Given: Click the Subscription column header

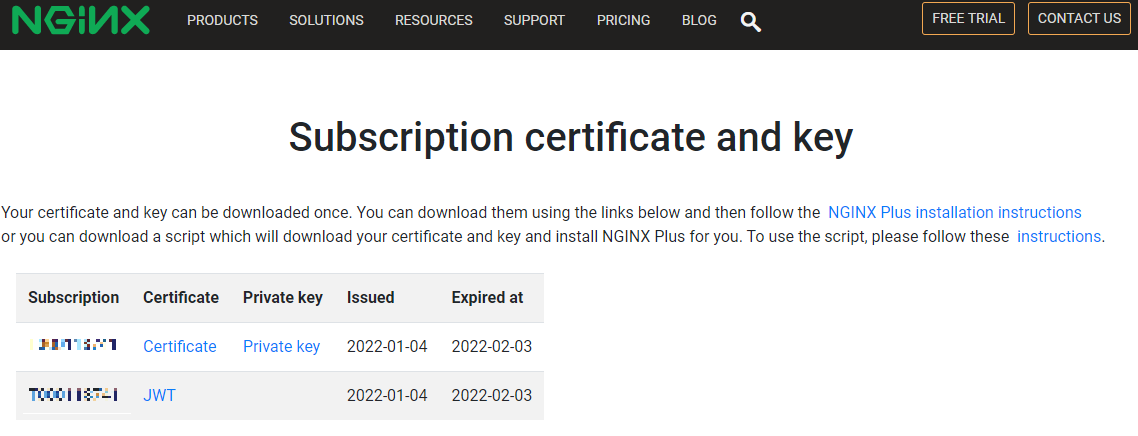Looking at the screenshot, I should pyautogui.click(x=73, y=297).
